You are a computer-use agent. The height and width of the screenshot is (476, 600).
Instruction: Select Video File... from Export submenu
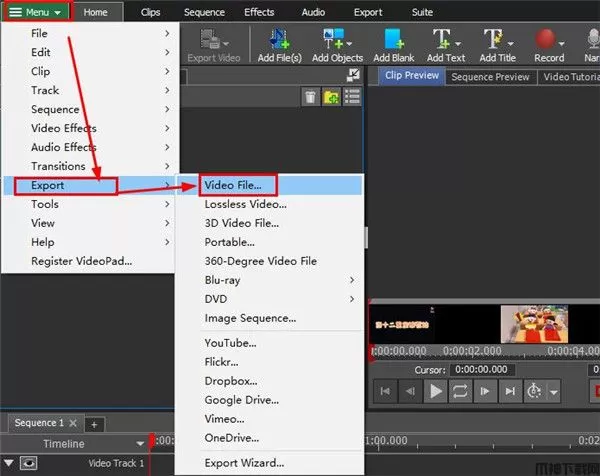(233, 185)
